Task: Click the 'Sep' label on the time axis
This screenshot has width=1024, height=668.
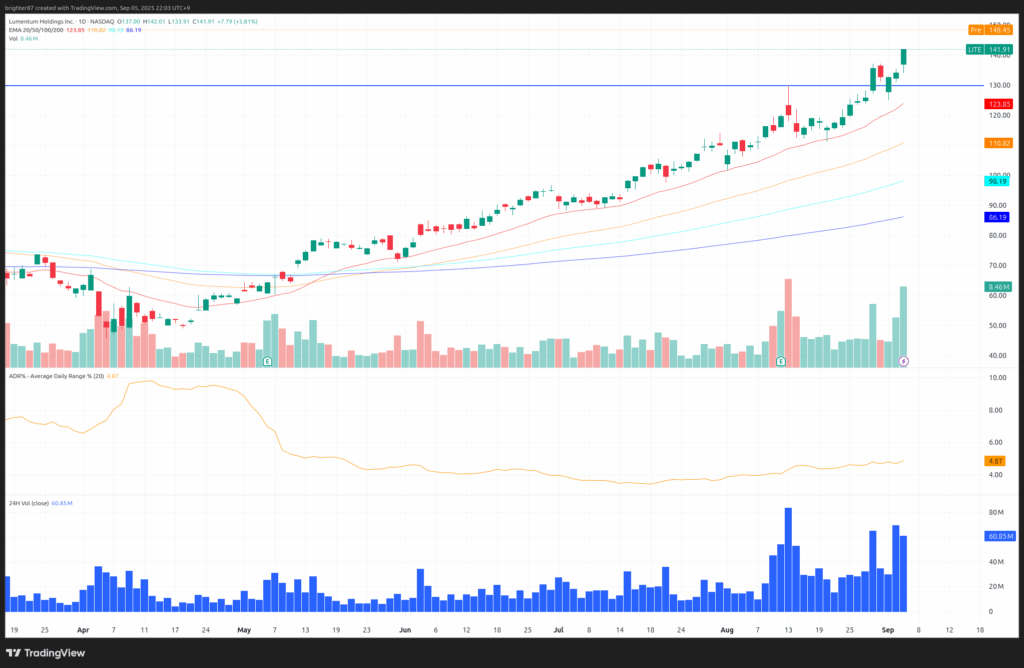Action: [x=888, y=630]
